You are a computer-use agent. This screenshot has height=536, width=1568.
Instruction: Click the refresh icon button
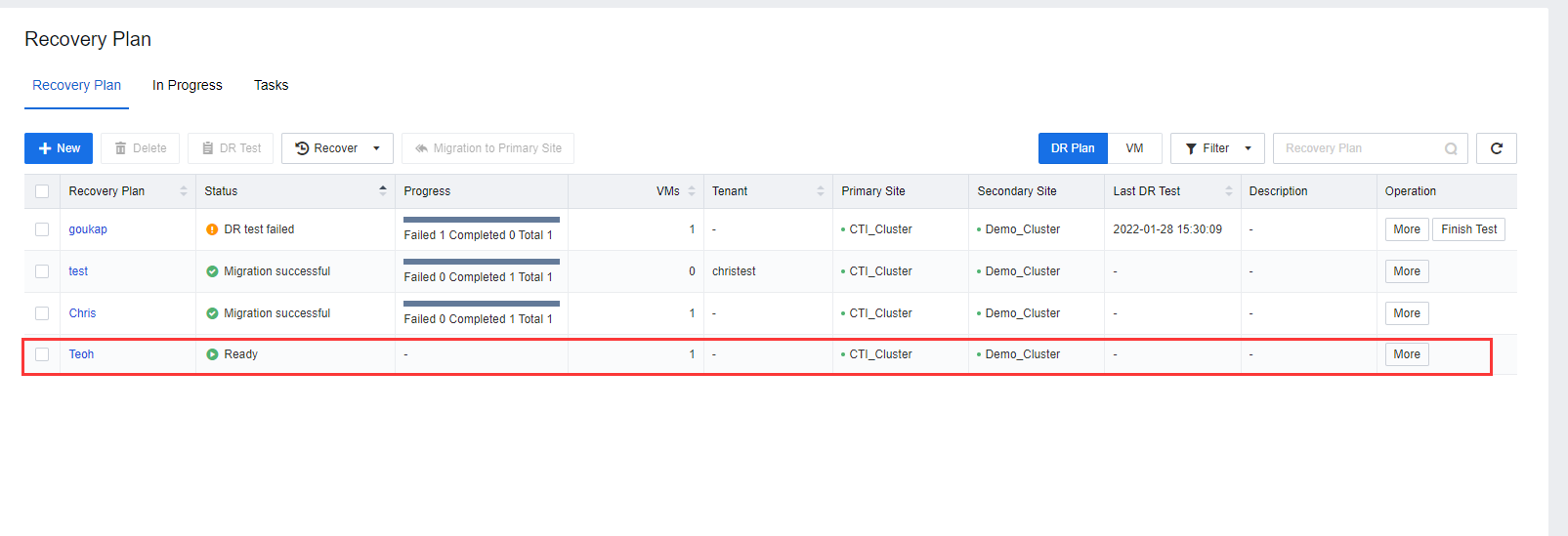[1496, 148]
